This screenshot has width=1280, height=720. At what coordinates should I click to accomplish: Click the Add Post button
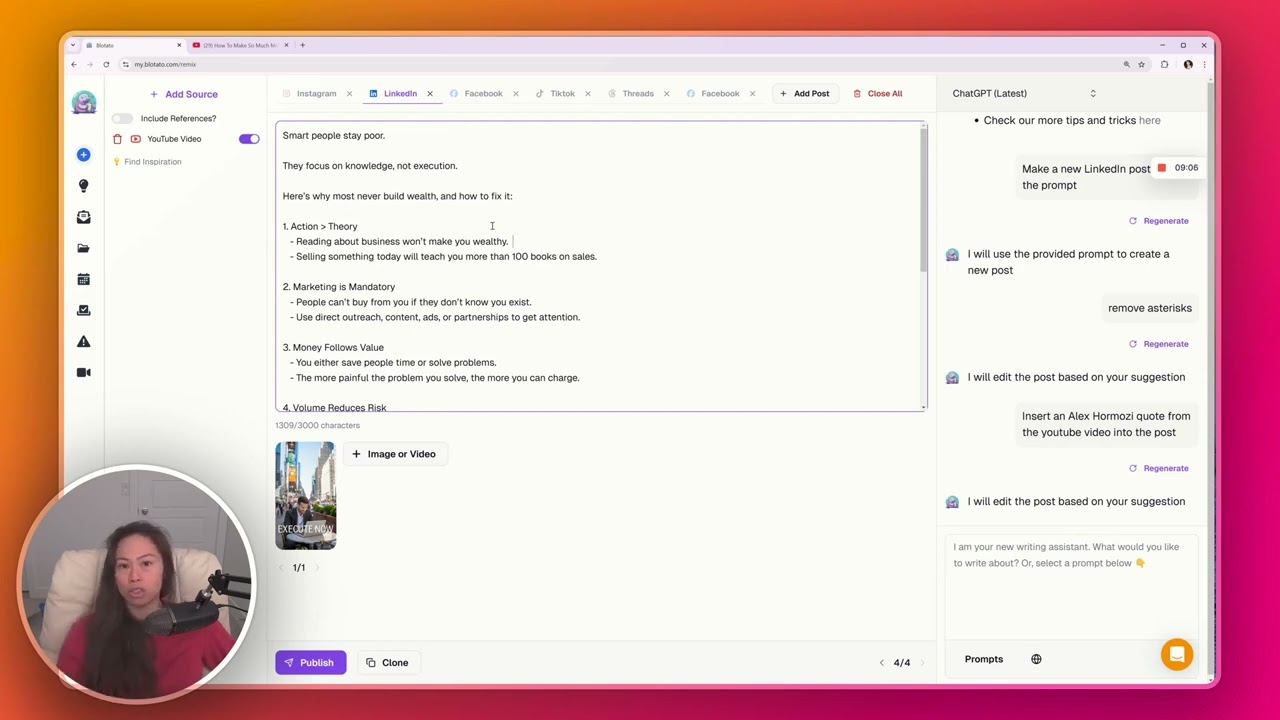click(805, 94)
